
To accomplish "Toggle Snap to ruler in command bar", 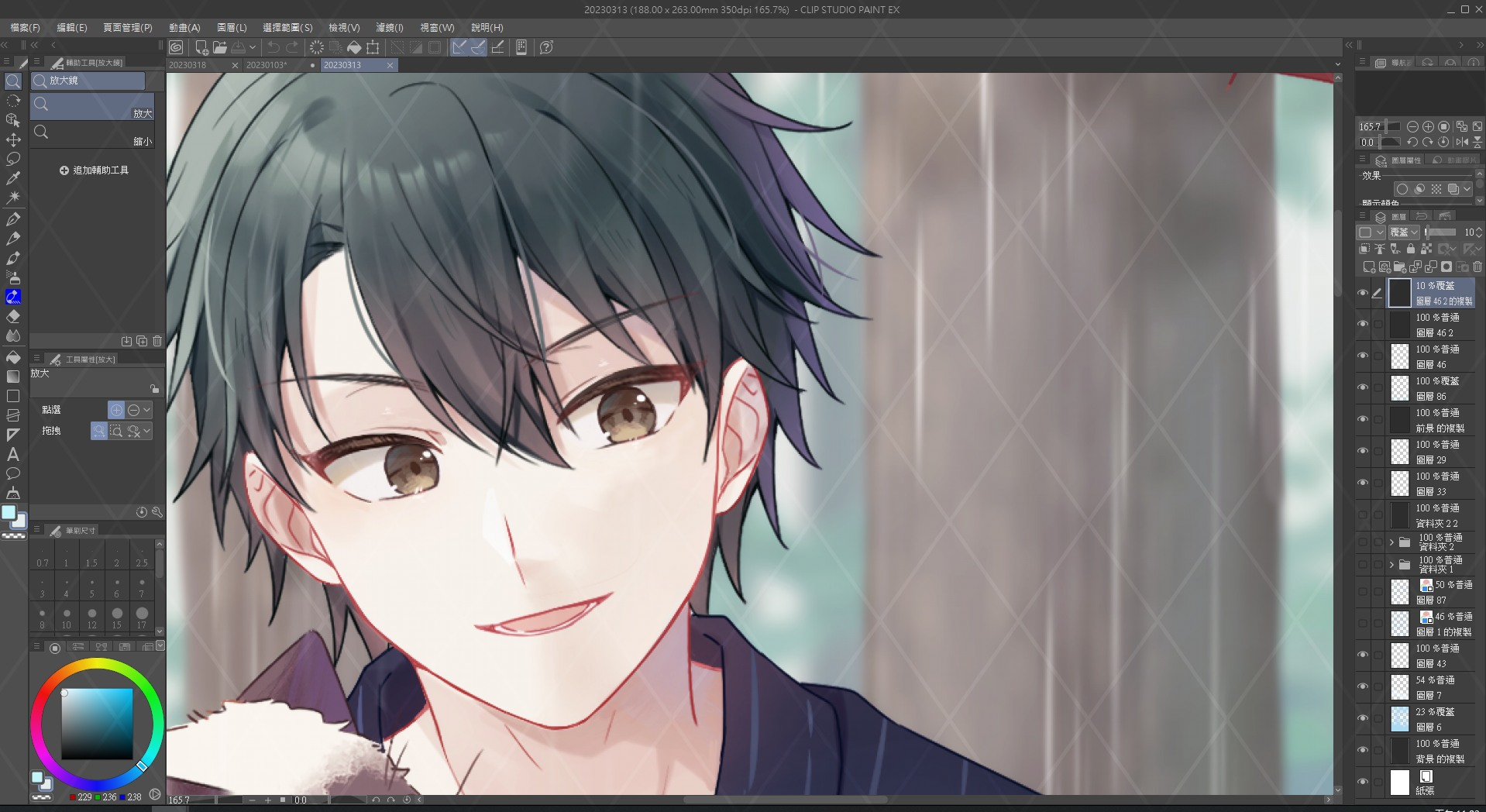I will tap(459, 47).
